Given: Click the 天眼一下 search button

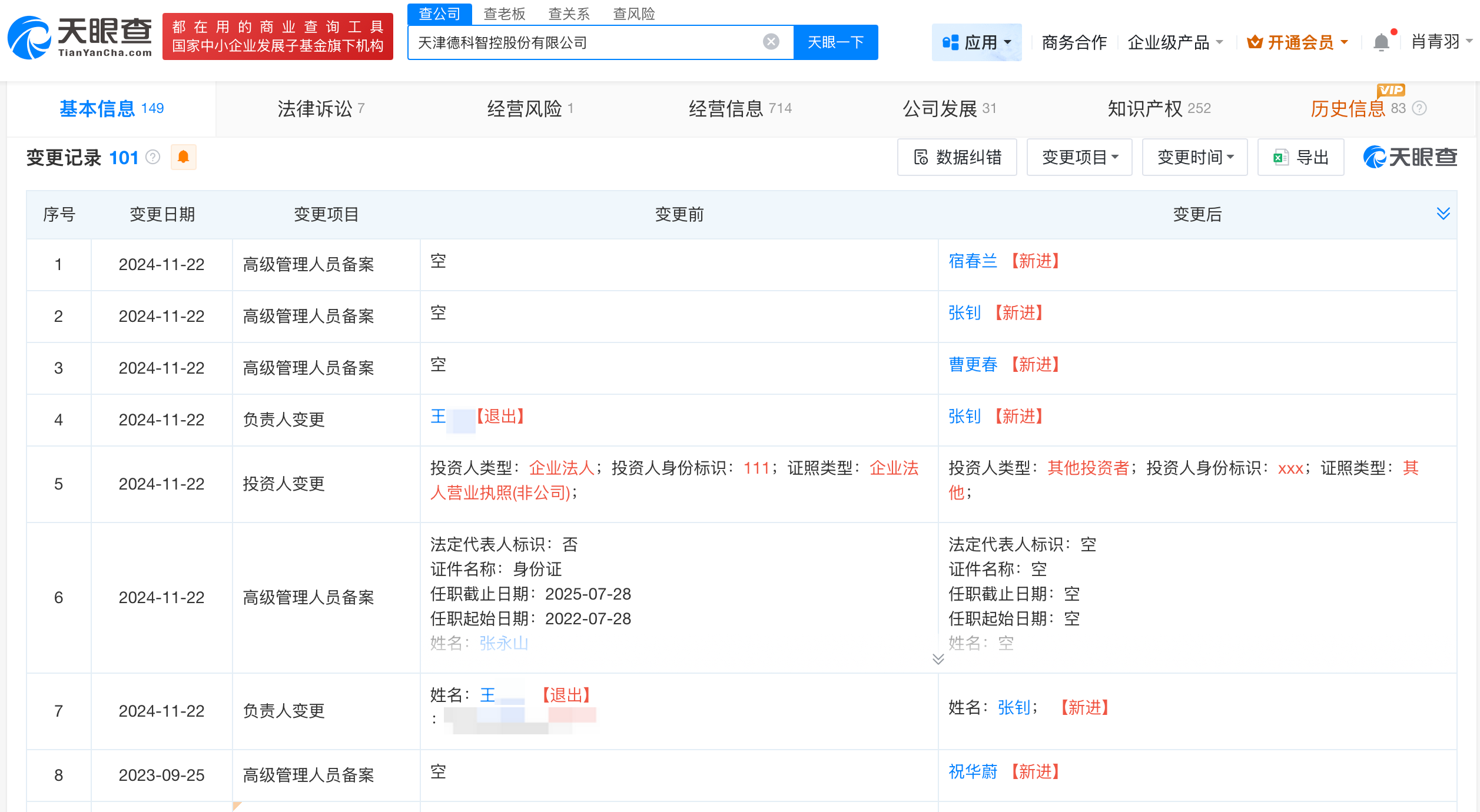Looking at the screenshot, I should 835,42.
